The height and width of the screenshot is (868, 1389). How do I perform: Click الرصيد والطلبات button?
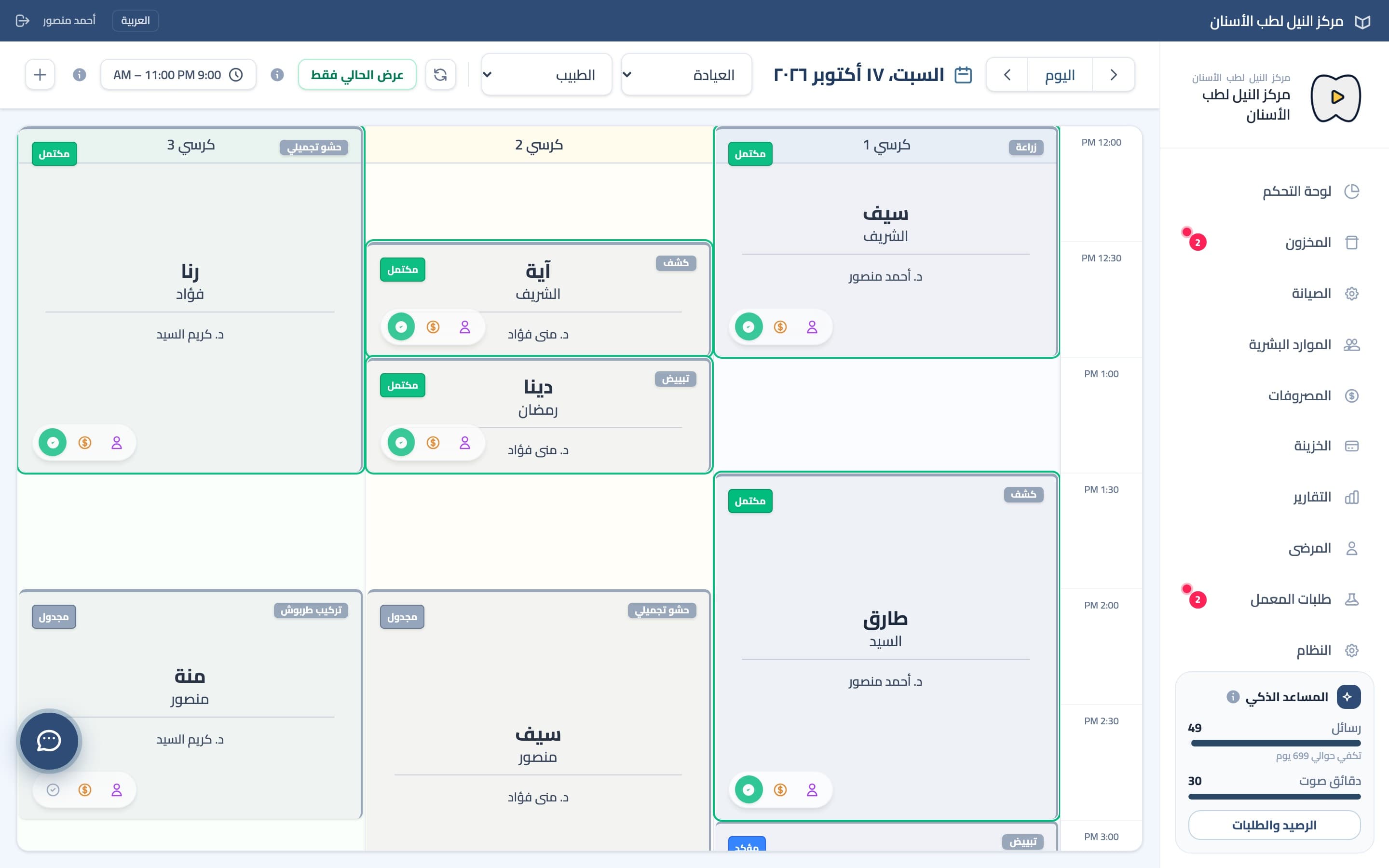[1274, 825]
